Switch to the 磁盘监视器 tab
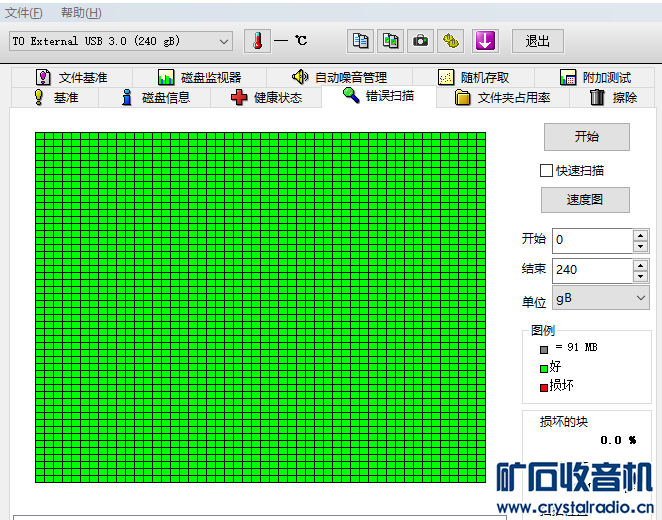The height and width of the screenshot is (520, 662). coord(199,77)
